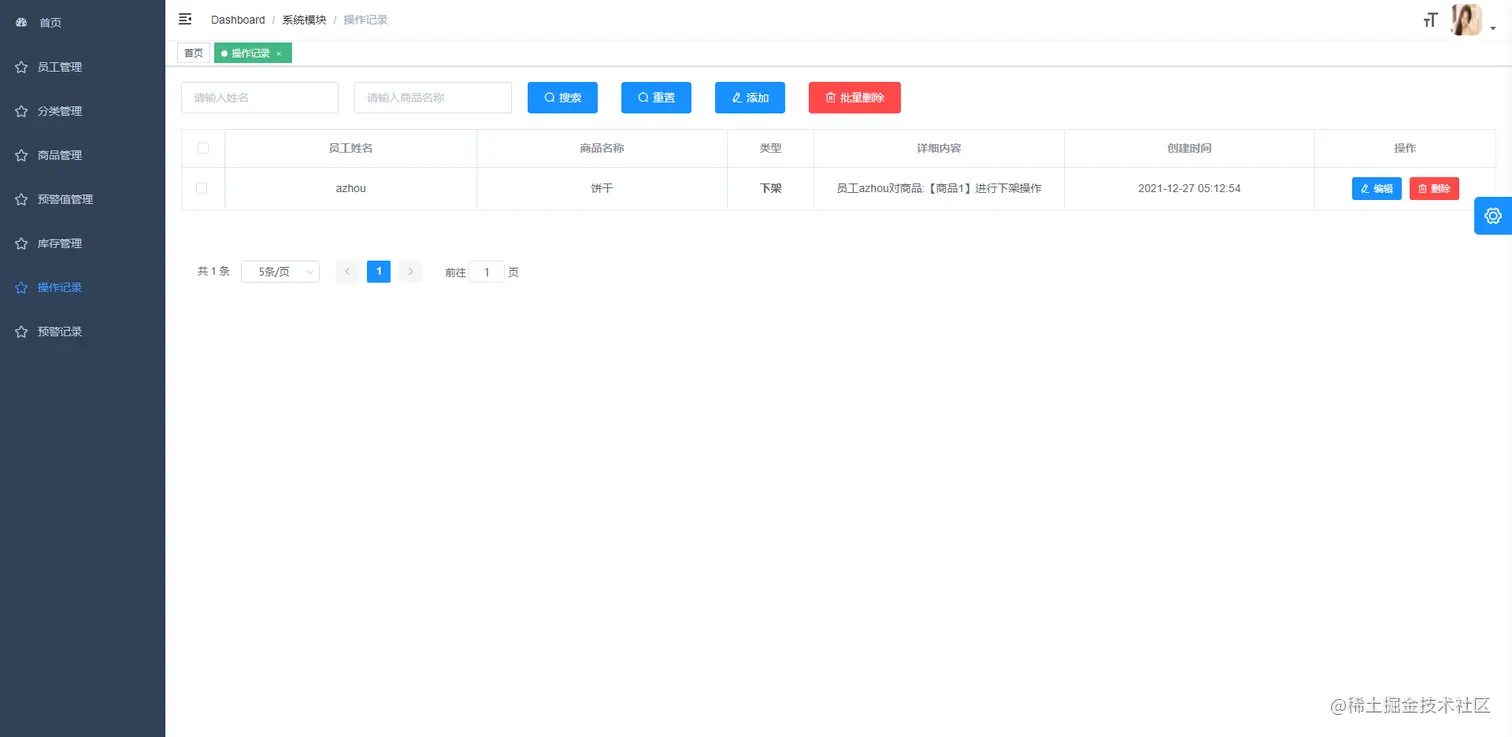Switch to the 首页 tag tab
The height and width of the screenshot is (737, 1512).
point(193,53)
